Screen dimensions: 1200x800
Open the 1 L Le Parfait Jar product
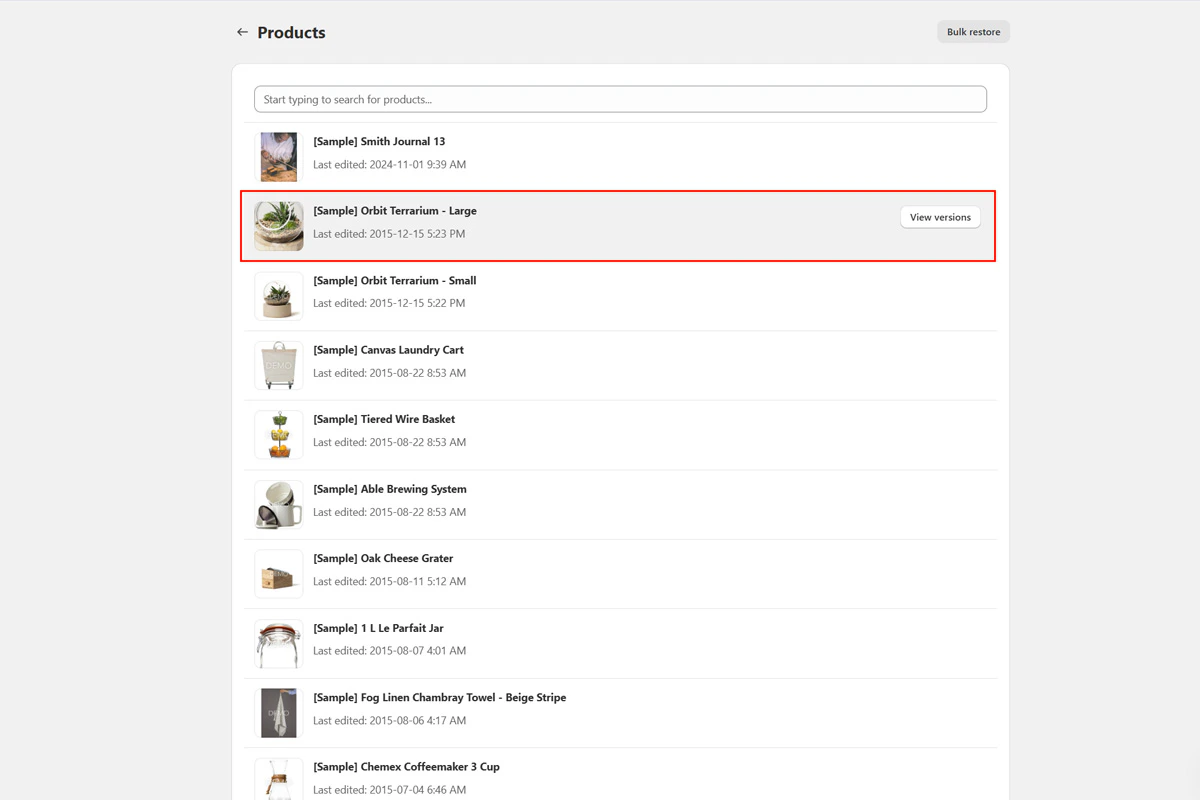[378, 627]
